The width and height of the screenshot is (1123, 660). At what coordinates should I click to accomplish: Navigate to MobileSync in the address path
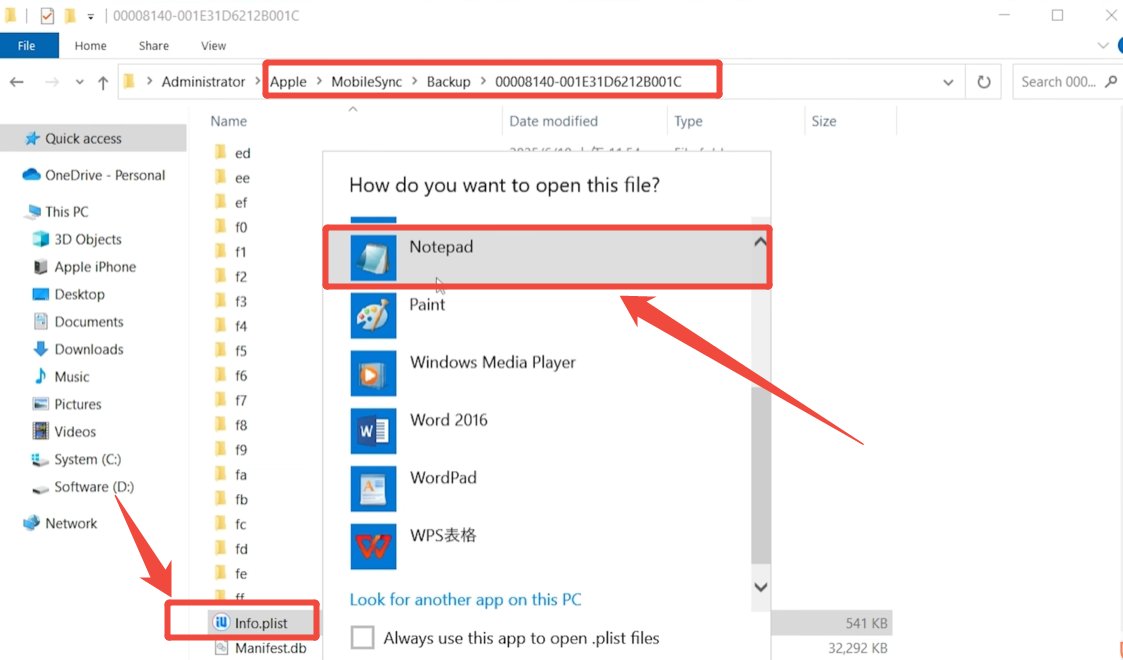pyautogui.click(x=367, y=82)
